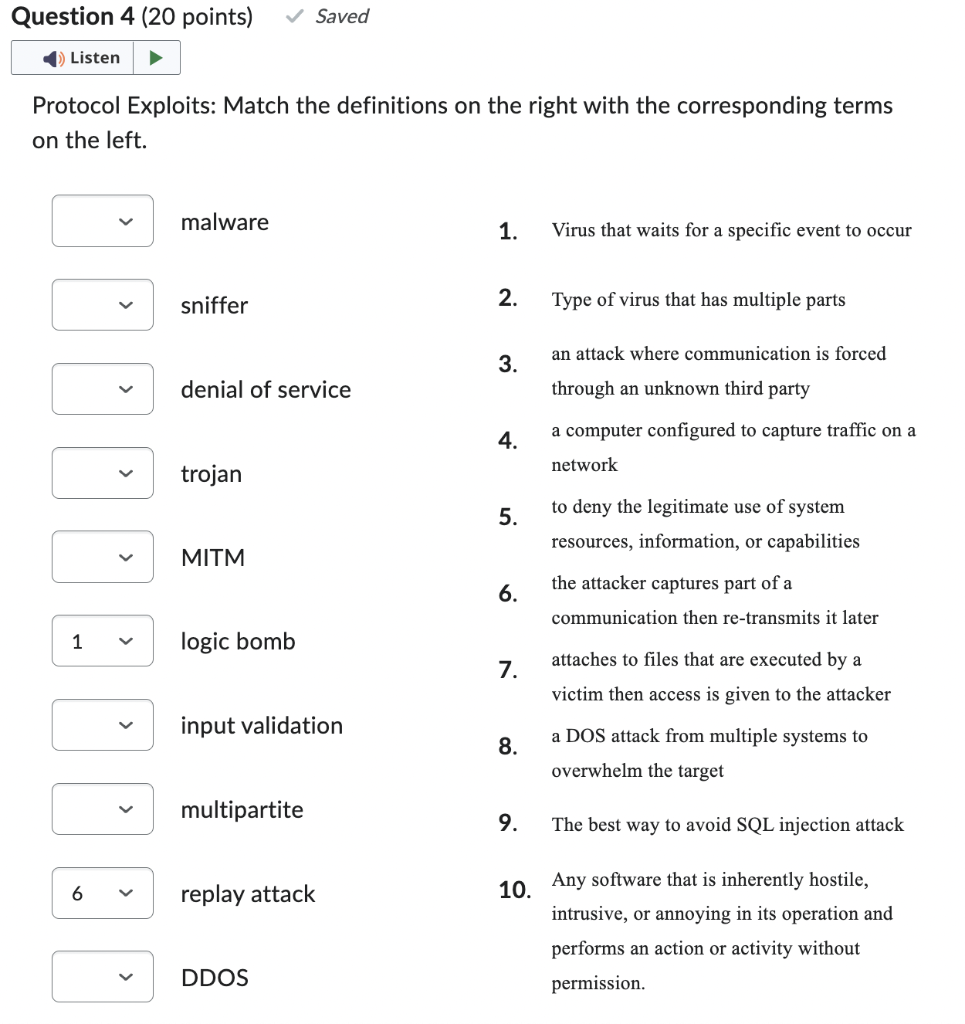The width and height of the screenshot is (965, 1024).
Task: Click the Saved status label
Action: click(x=340, y=16)
